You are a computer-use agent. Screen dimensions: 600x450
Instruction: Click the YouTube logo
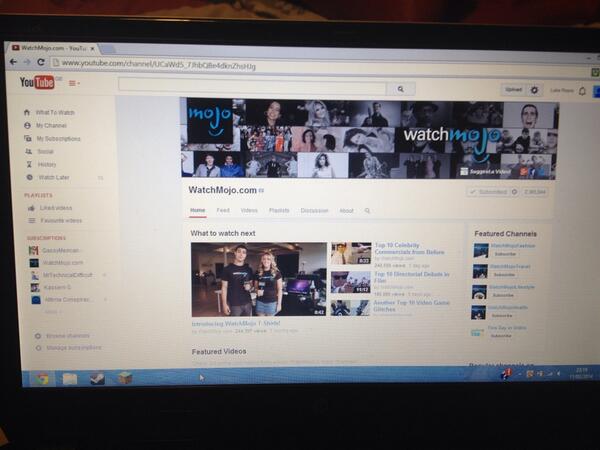37,82
